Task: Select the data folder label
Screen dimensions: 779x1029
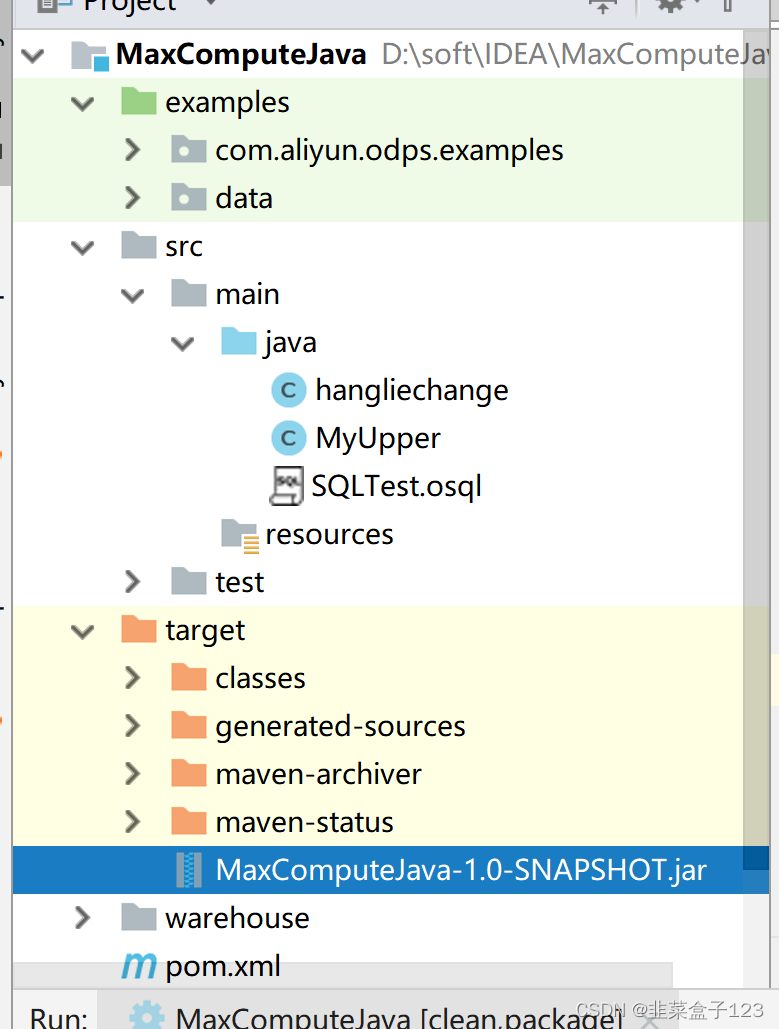Action: (x=244, y=198)
